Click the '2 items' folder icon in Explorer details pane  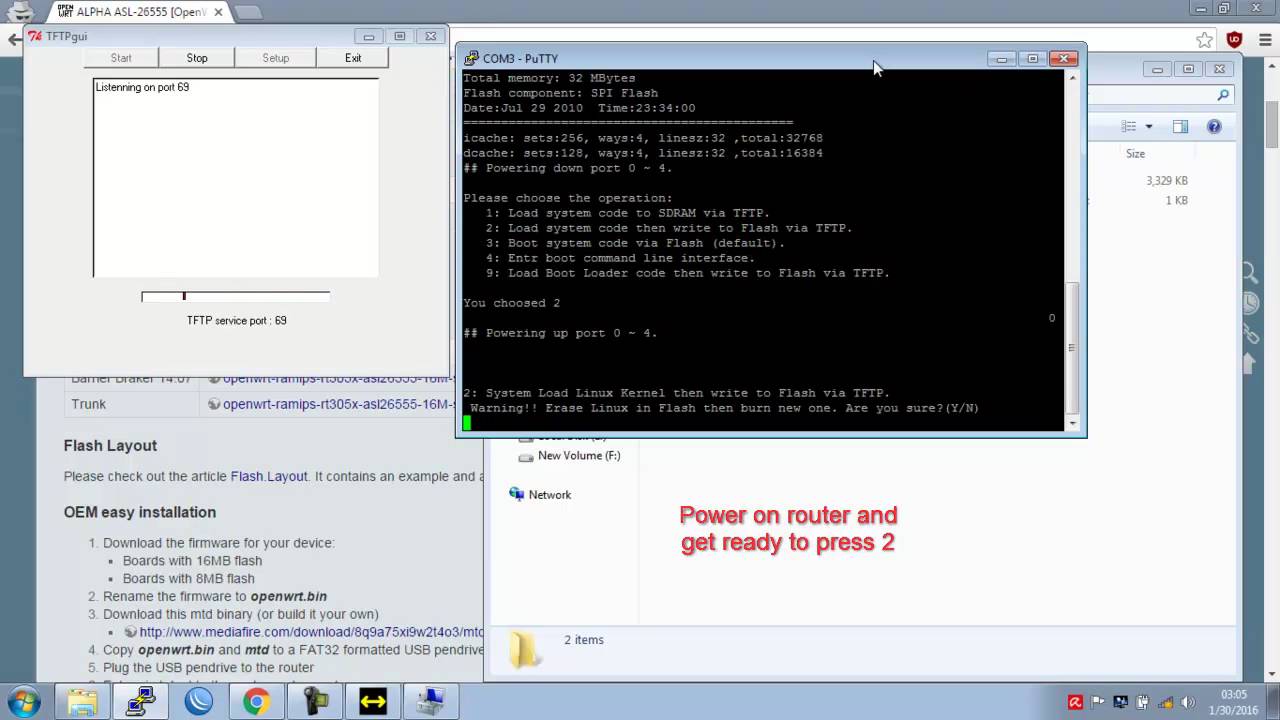525,650
